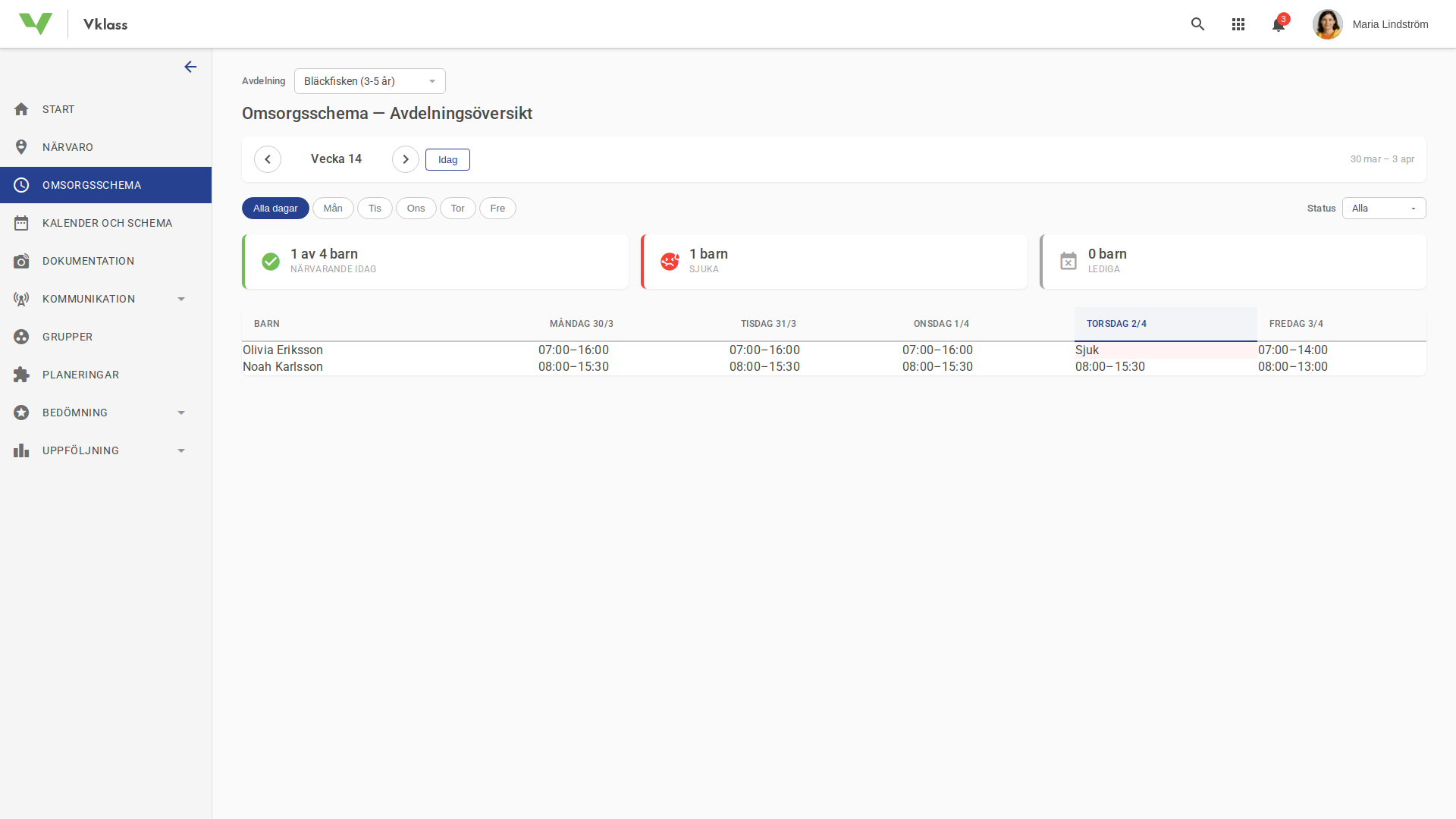Image resolution: width=1456 pixels, height=819 pixels.
Task: Go to today with the Idag button
Action: (x=447, y=159)
